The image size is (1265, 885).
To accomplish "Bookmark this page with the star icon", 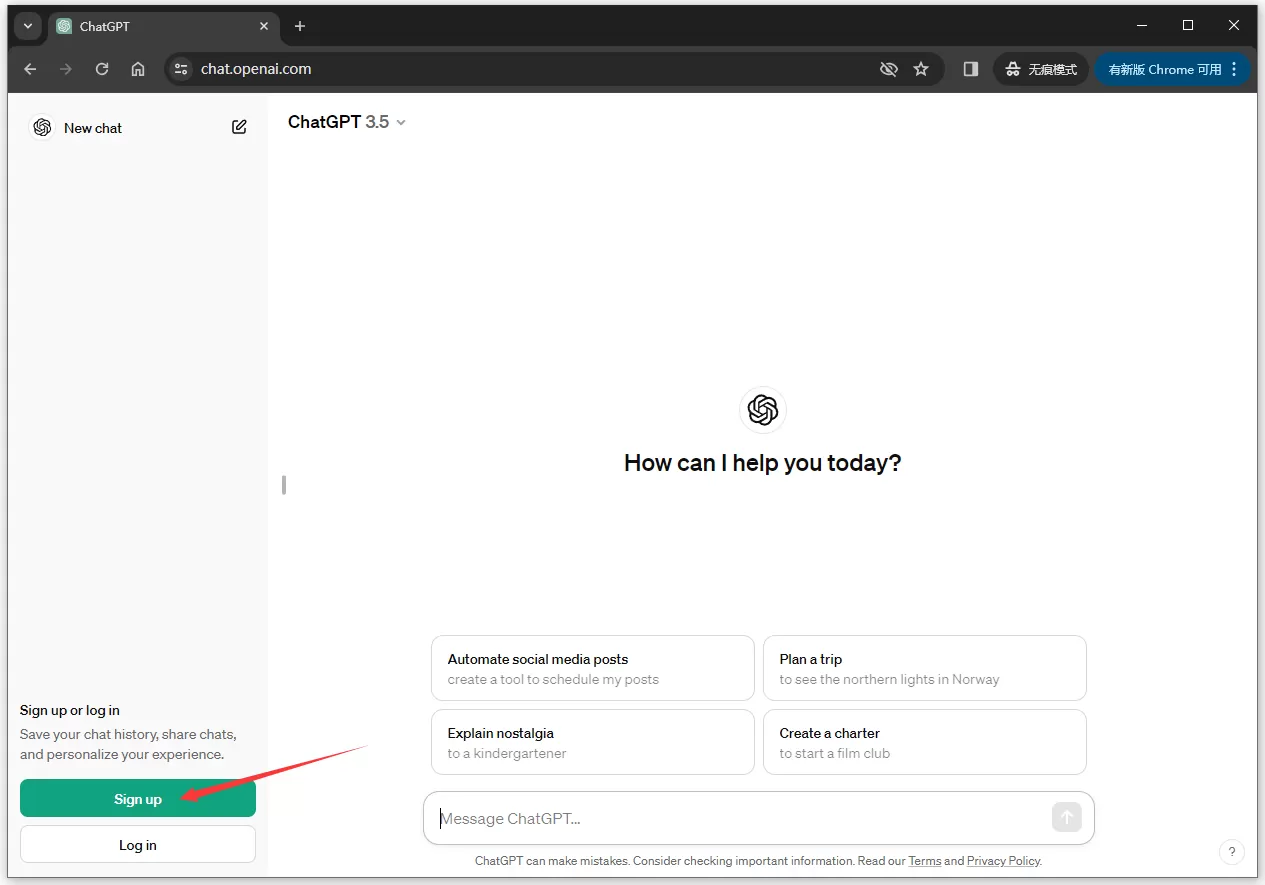I will (921, 69).
